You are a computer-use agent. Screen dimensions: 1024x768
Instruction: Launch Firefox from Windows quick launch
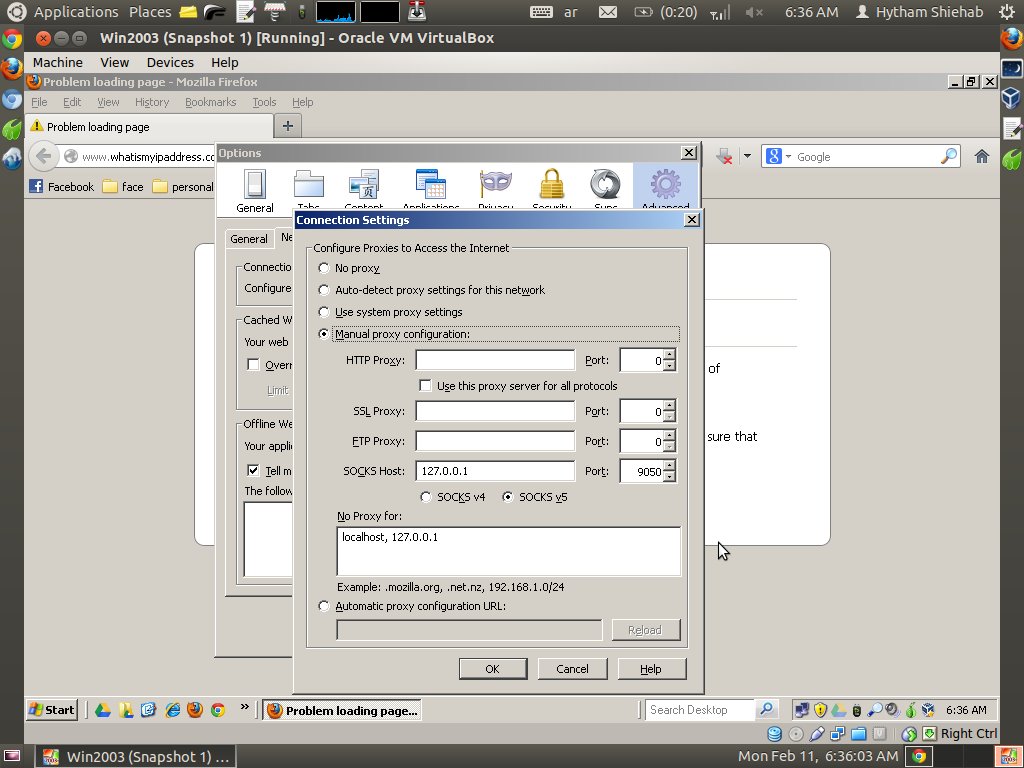(x=195, y=710)
